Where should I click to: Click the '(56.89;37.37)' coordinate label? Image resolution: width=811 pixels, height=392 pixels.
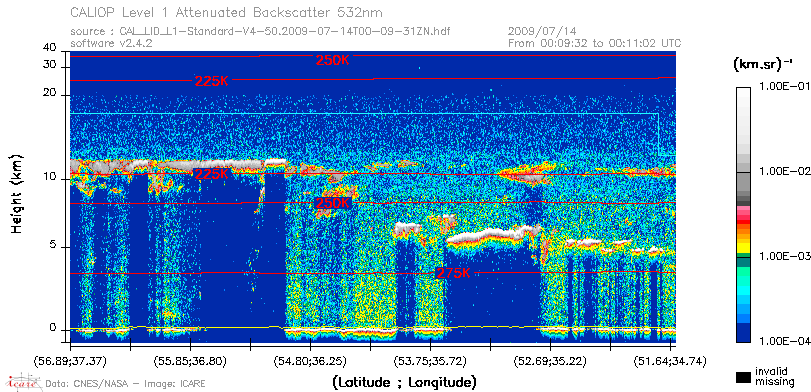pyautogui.click(x=70, y=361)
